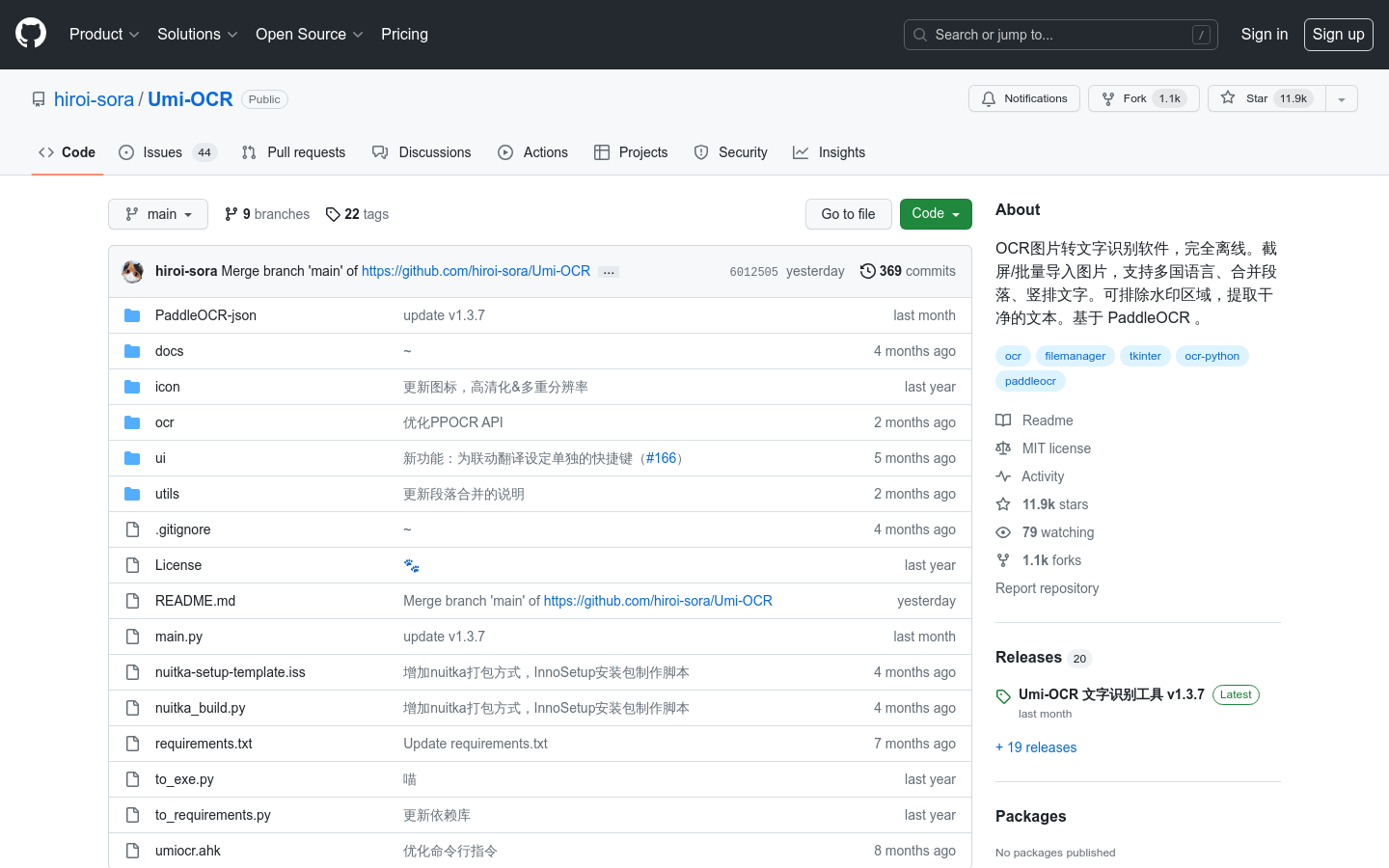The height and width of the screenshot is (868, 1389).
Task: View 11.9k stars stargazers
Action: point(1042,504)
